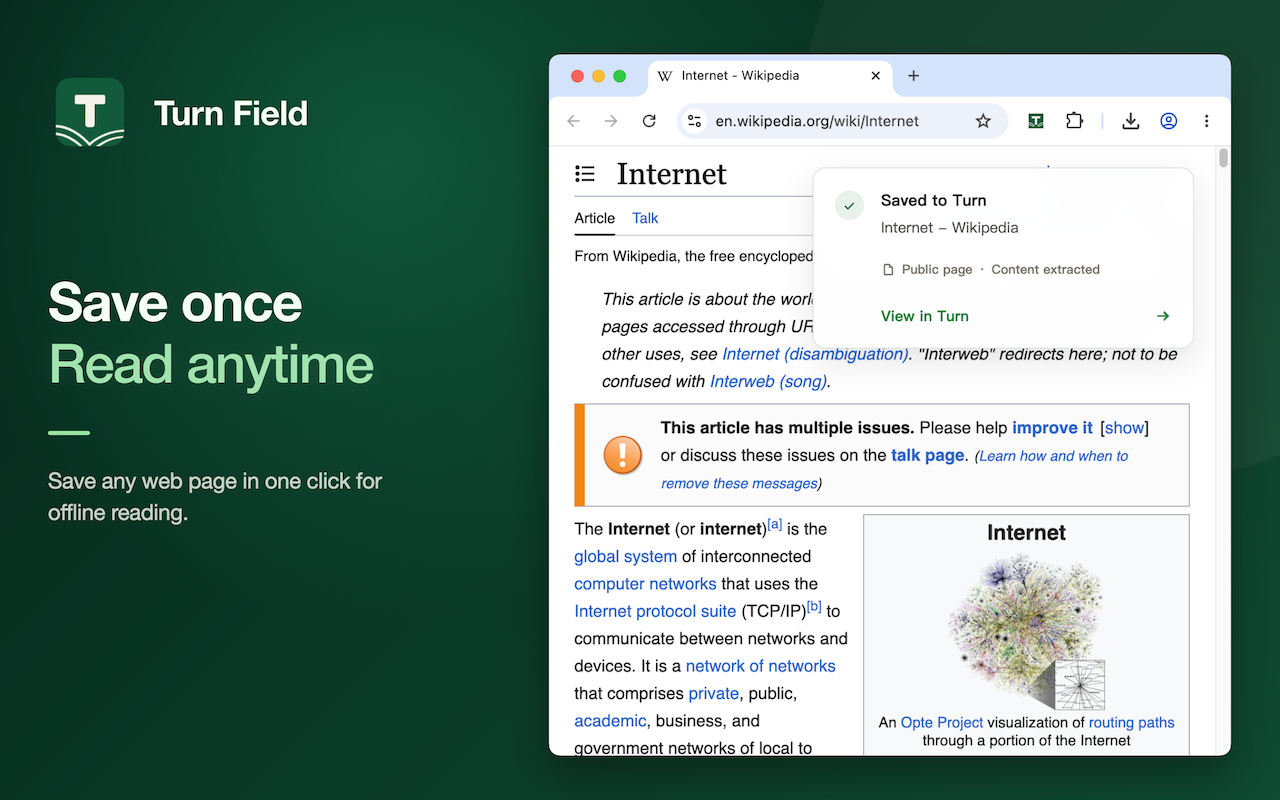Click the page icon next to Public page

(888, 270)
